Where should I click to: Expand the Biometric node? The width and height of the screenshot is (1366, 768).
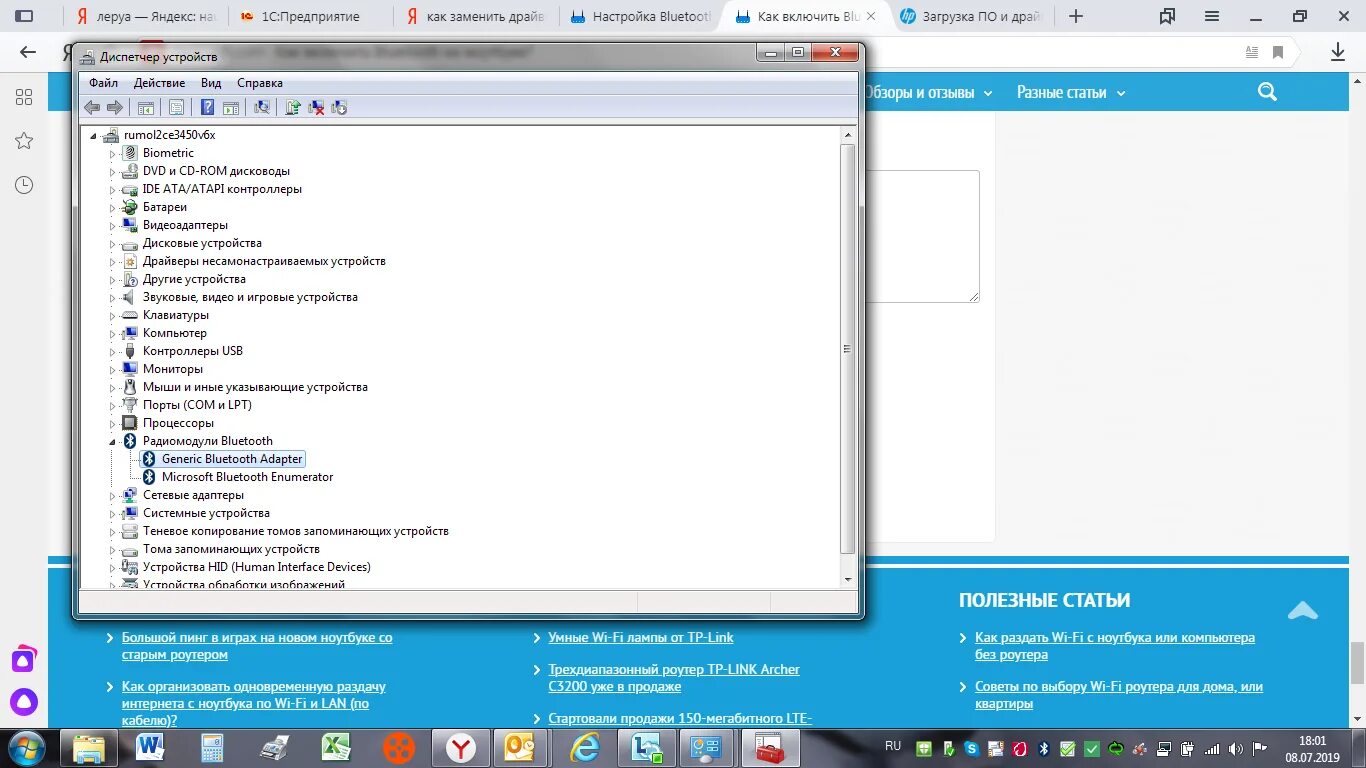click(112, 153)
